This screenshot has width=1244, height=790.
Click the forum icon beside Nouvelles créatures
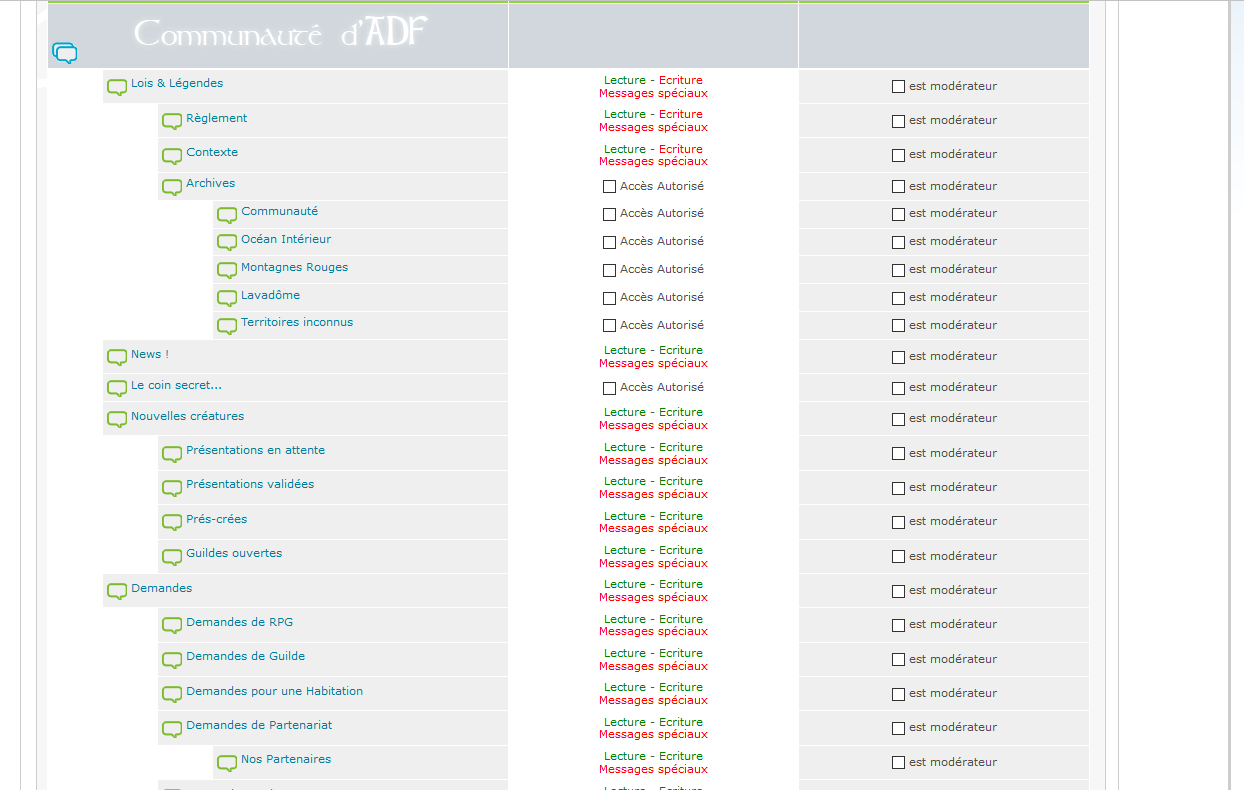(x=117, y=421)
